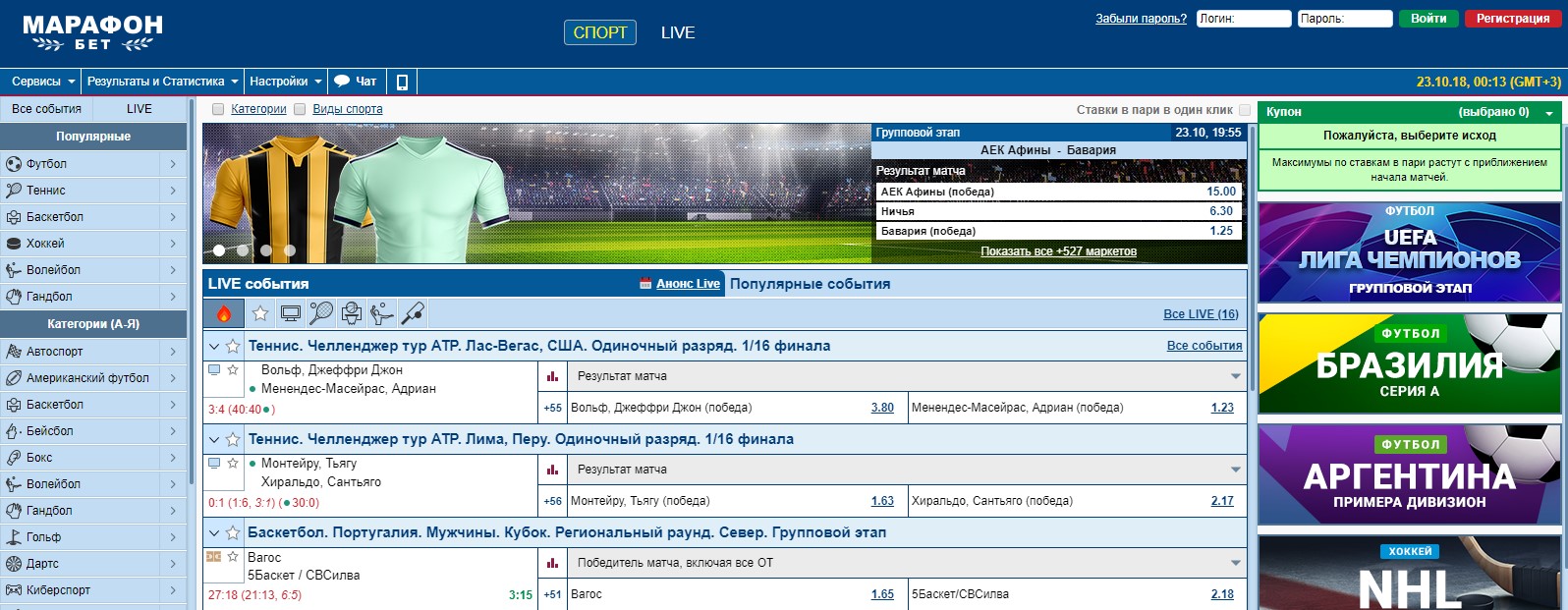Toggle the Виды спорта checkbox
Image resolution: width=1568 pixels, height=610 pixels.
click(300, 110)
